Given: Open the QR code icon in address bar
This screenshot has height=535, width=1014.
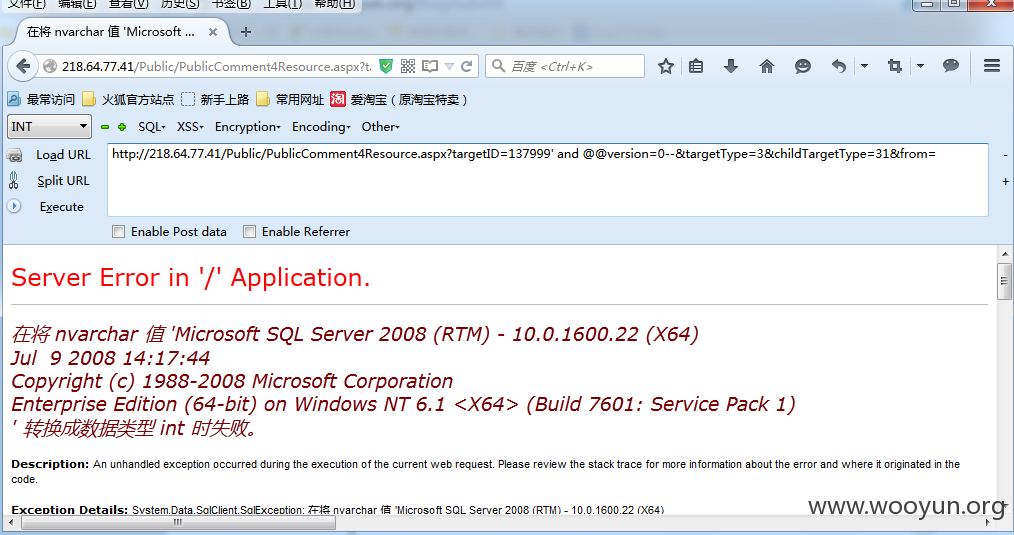Looking at the screenshot, I should point(408,66).
